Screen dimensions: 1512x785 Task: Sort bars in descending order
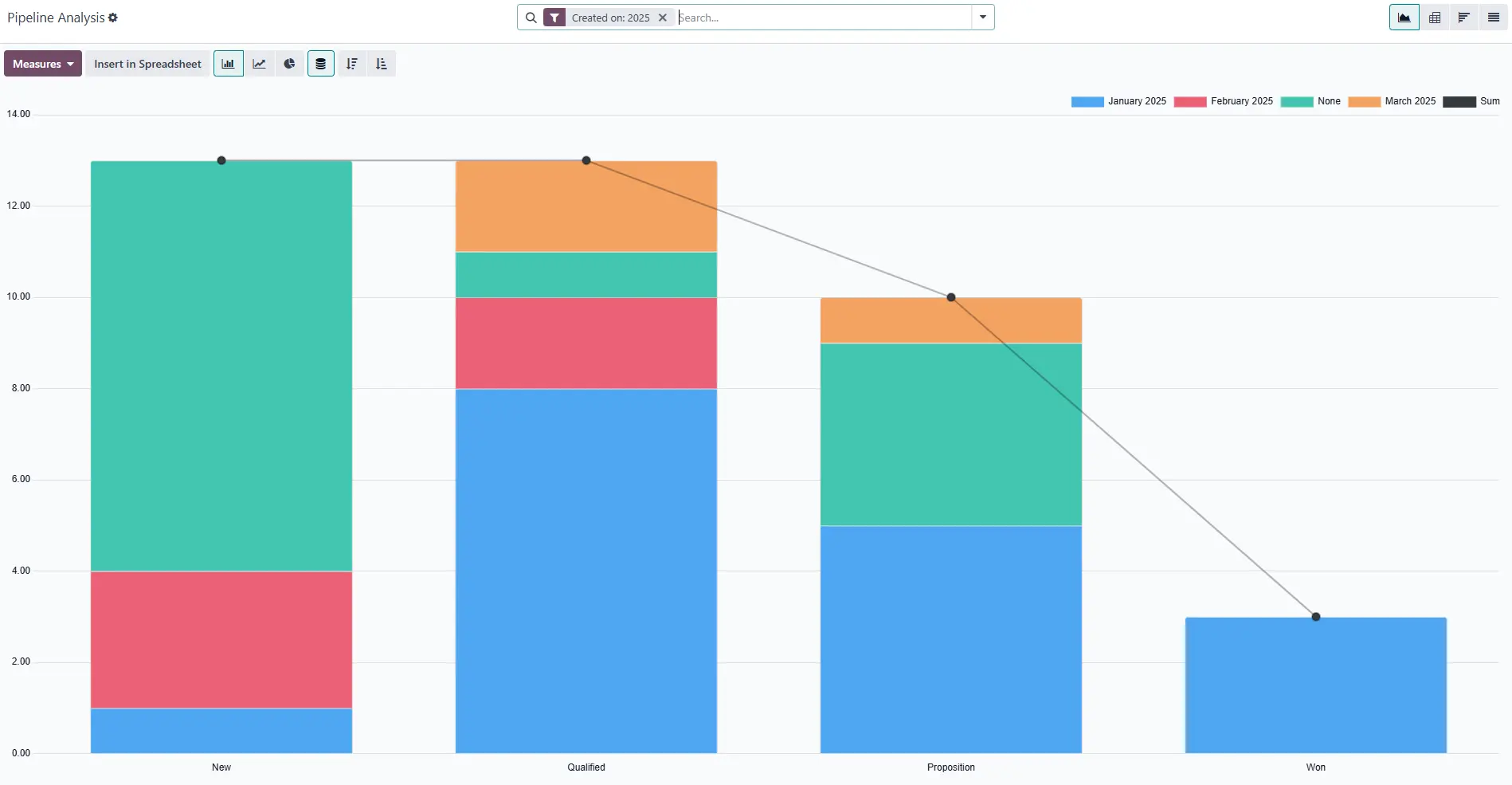coord(352,64)
